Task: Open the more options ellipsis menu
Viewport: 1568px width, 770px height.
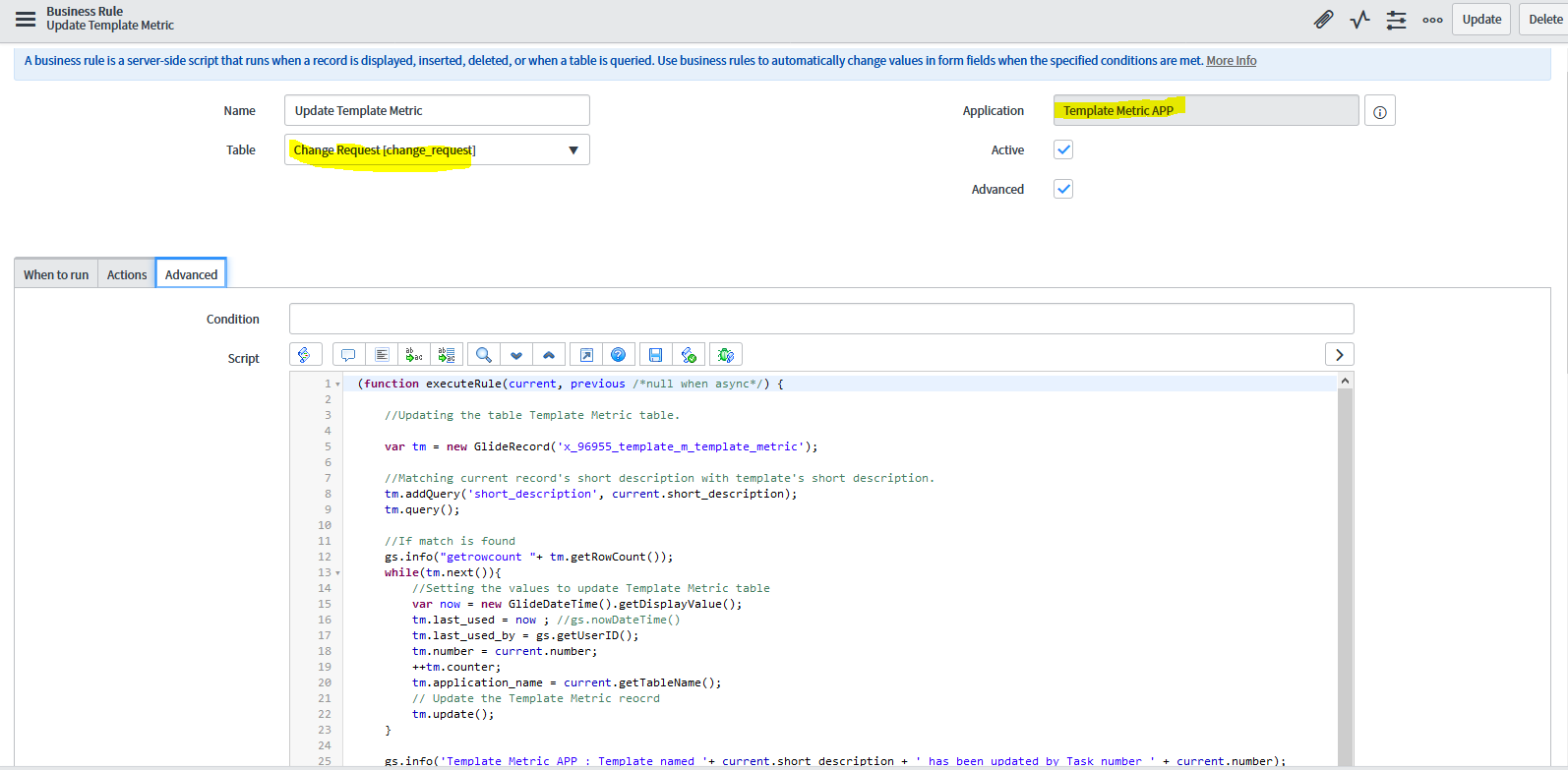Action: click(1432, 20)
